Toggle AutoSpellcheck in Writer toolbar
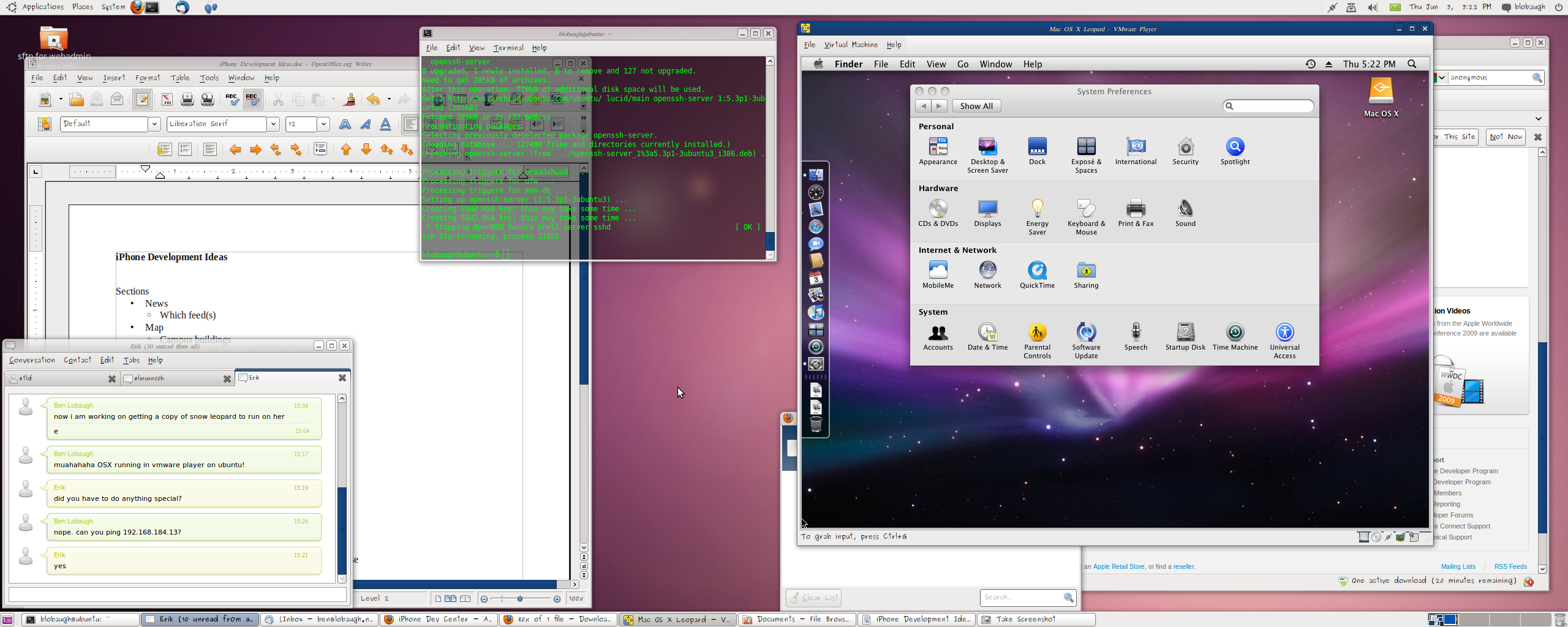The height and width of the screenshot is (627, 1568). (252, 99)
